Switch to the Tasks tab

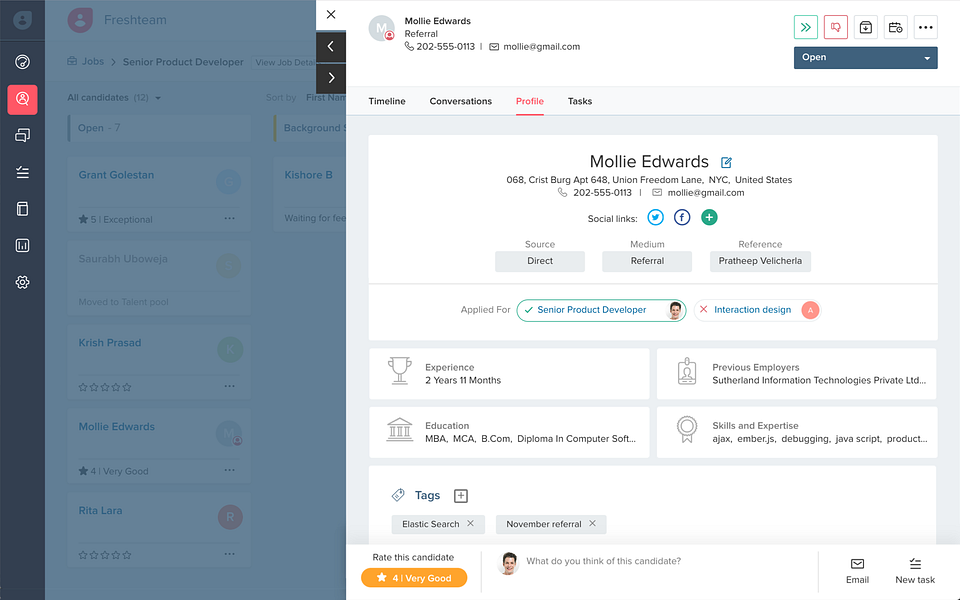coord(580,101)
